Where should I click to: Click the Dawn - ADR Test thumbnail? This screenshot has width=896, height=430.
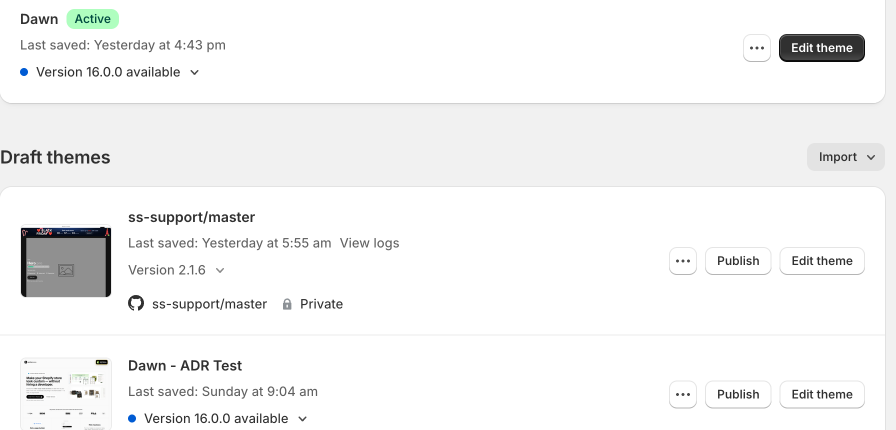point(66,394)
